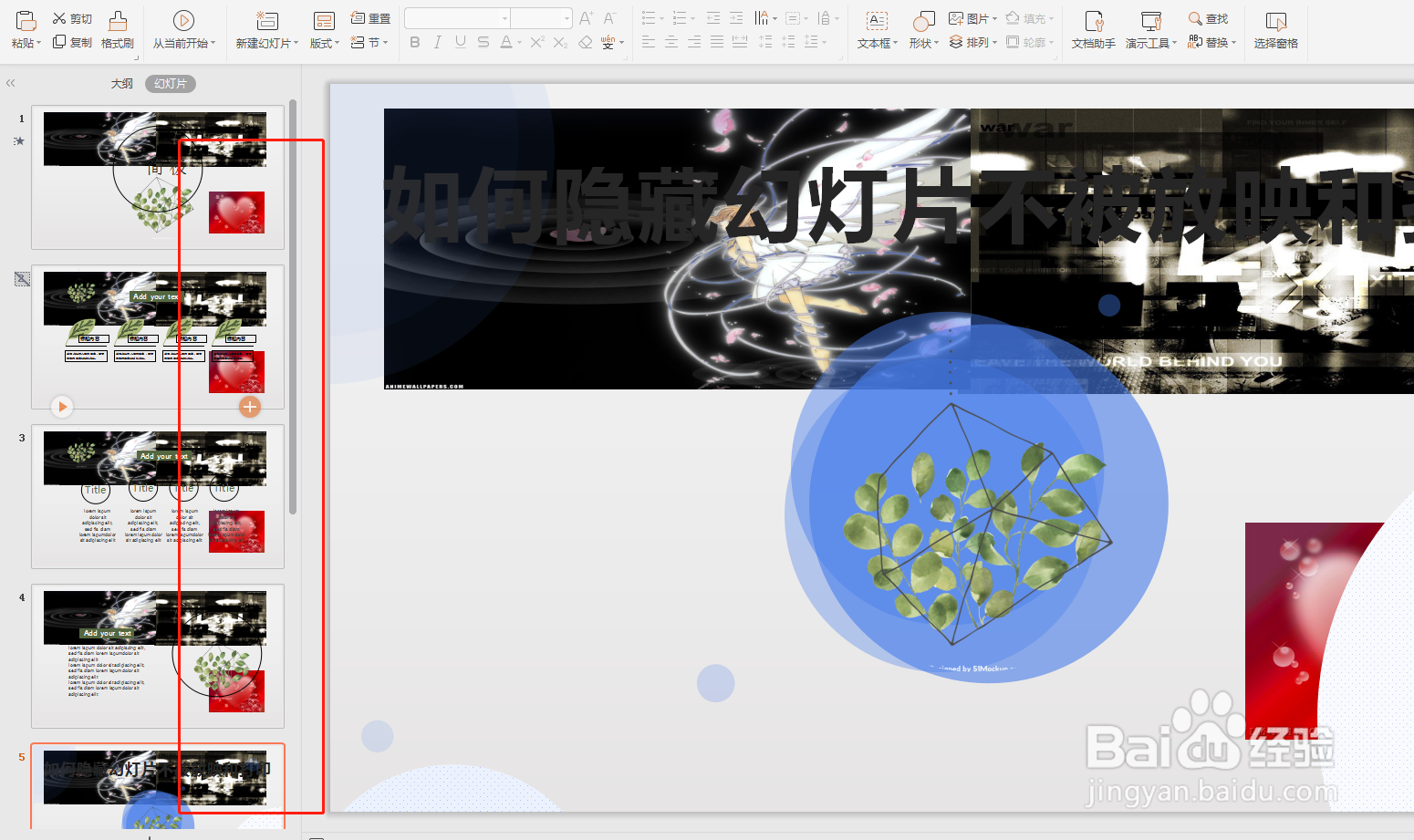The image size is (1414, 840).
Task: Expand the 新建幻灯片 dropdown arrow
Action: (x=296, y=43)
